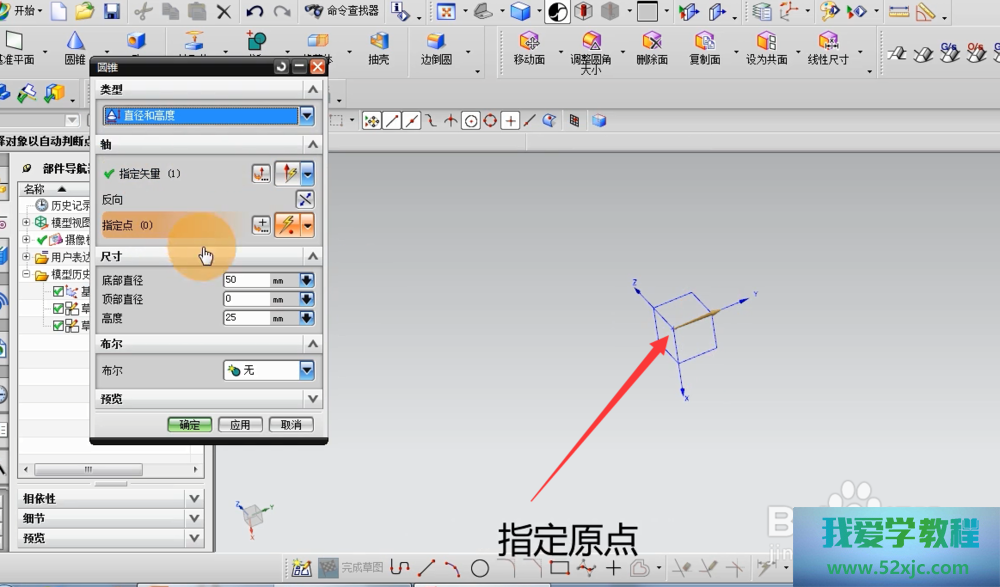Image resolution: width=1000 pixels, height=587 pixels.
Task: Select the Shell (抽壳) tool
Action: (379, 42)
